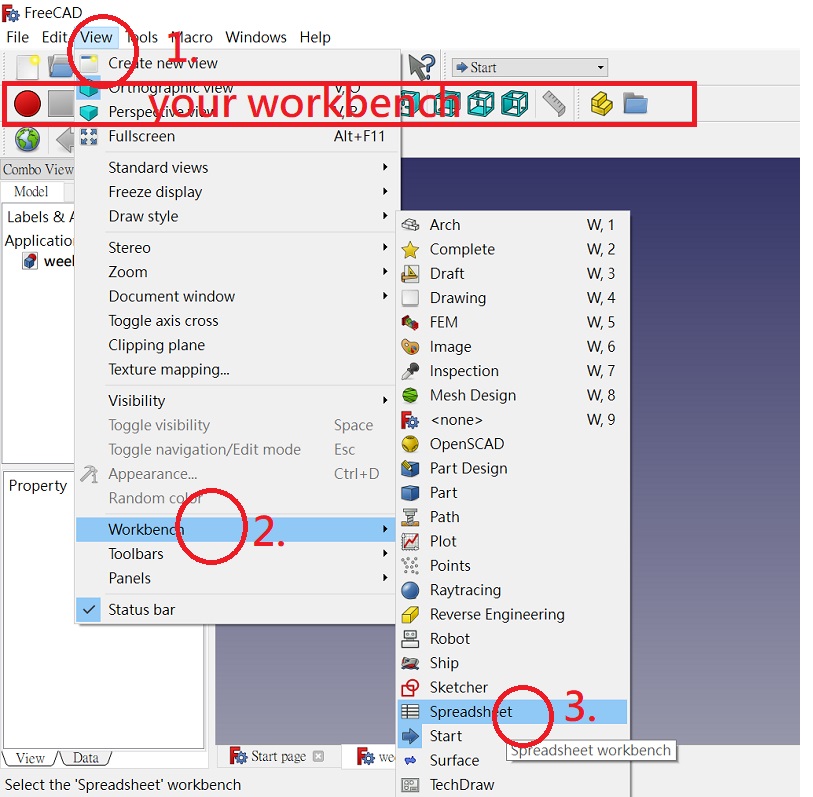Select the Reverse Engineering workbench
The width and height of the screenshot is (813, 797).
513,614
